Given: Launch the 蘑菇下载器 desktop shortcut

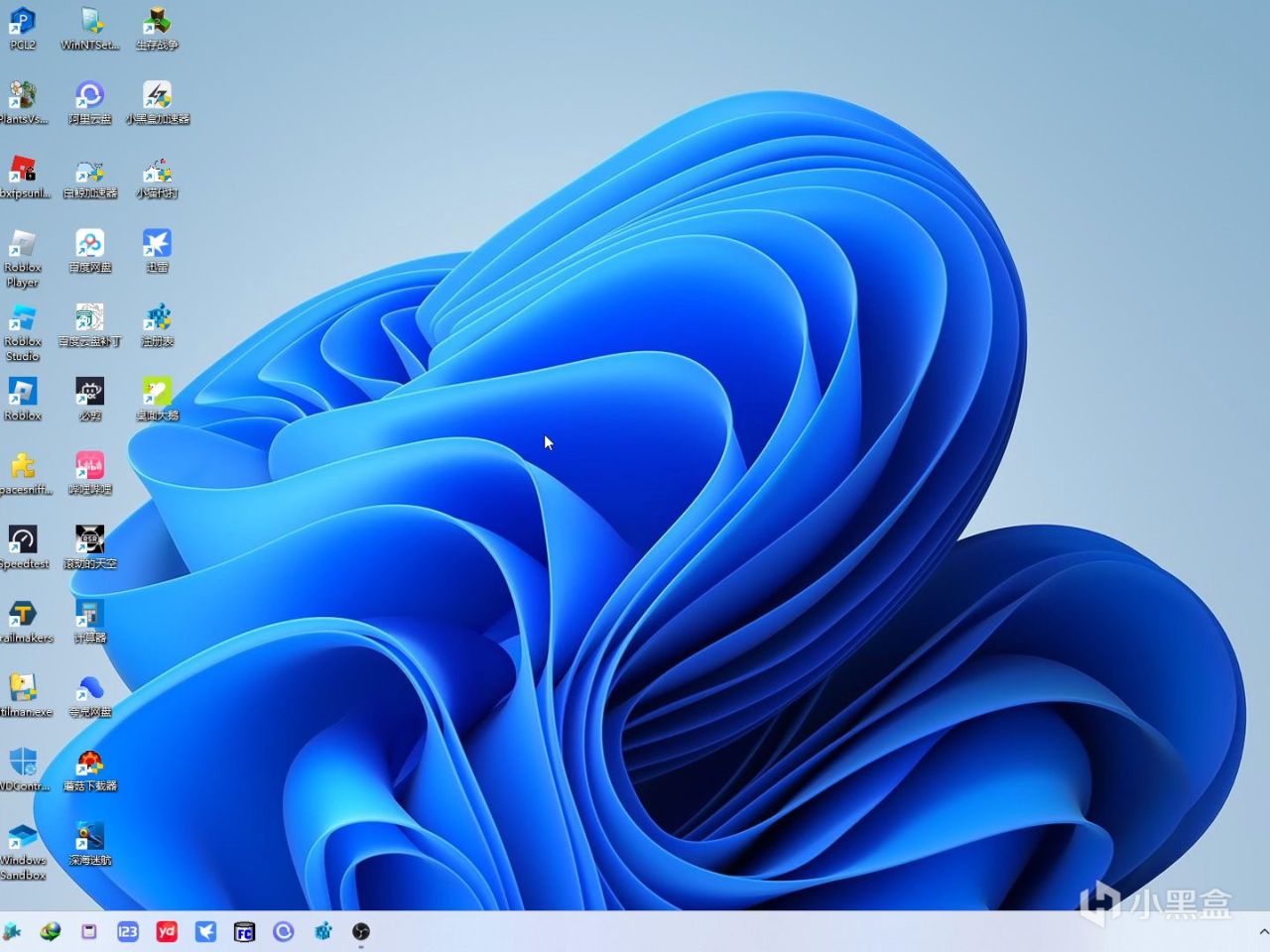Looking at the screenshot, I should coord(89,770).
